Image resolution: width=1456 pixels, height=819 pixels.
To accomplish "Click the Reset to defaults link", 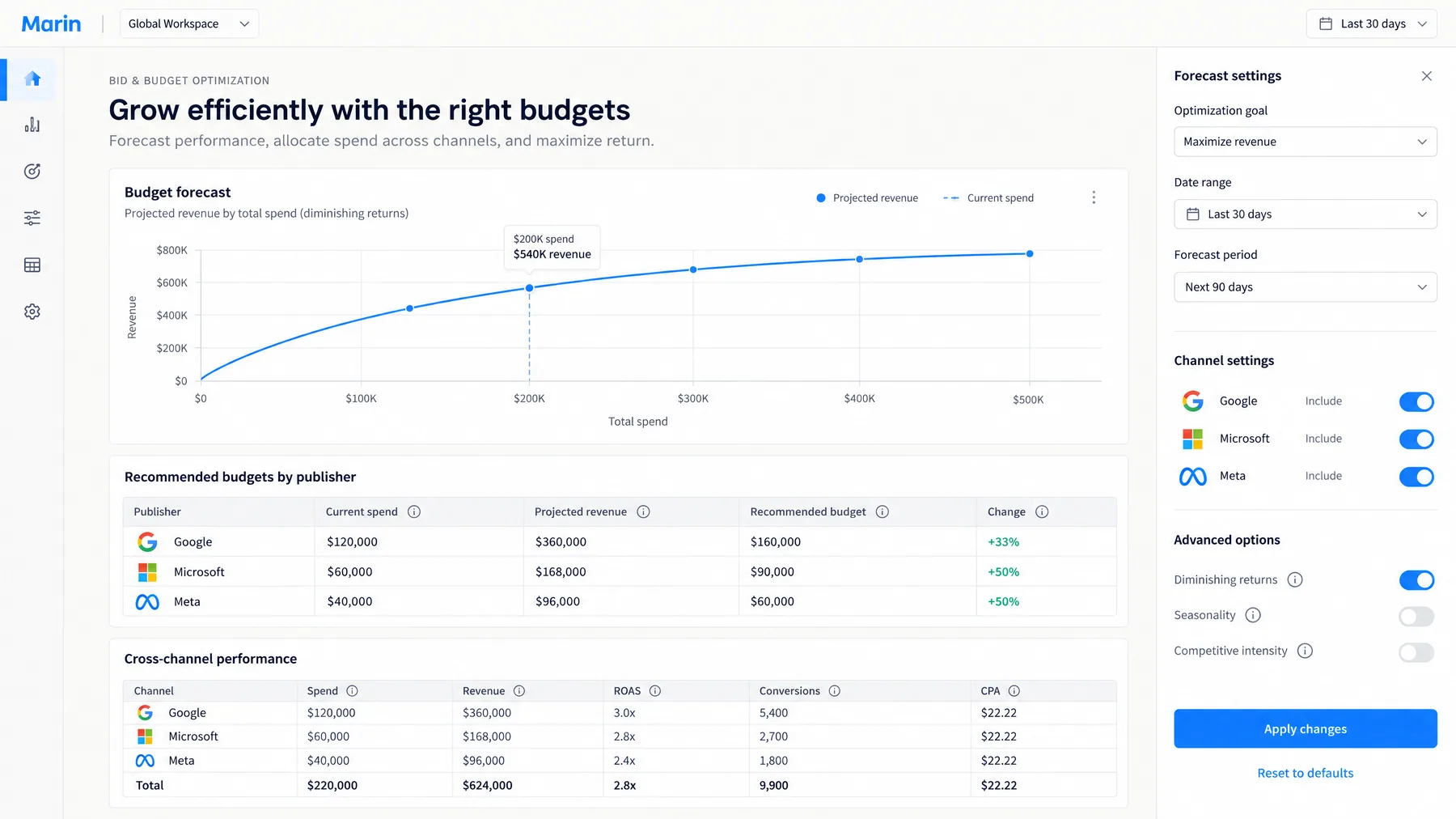I will [x=1305, y=773].
